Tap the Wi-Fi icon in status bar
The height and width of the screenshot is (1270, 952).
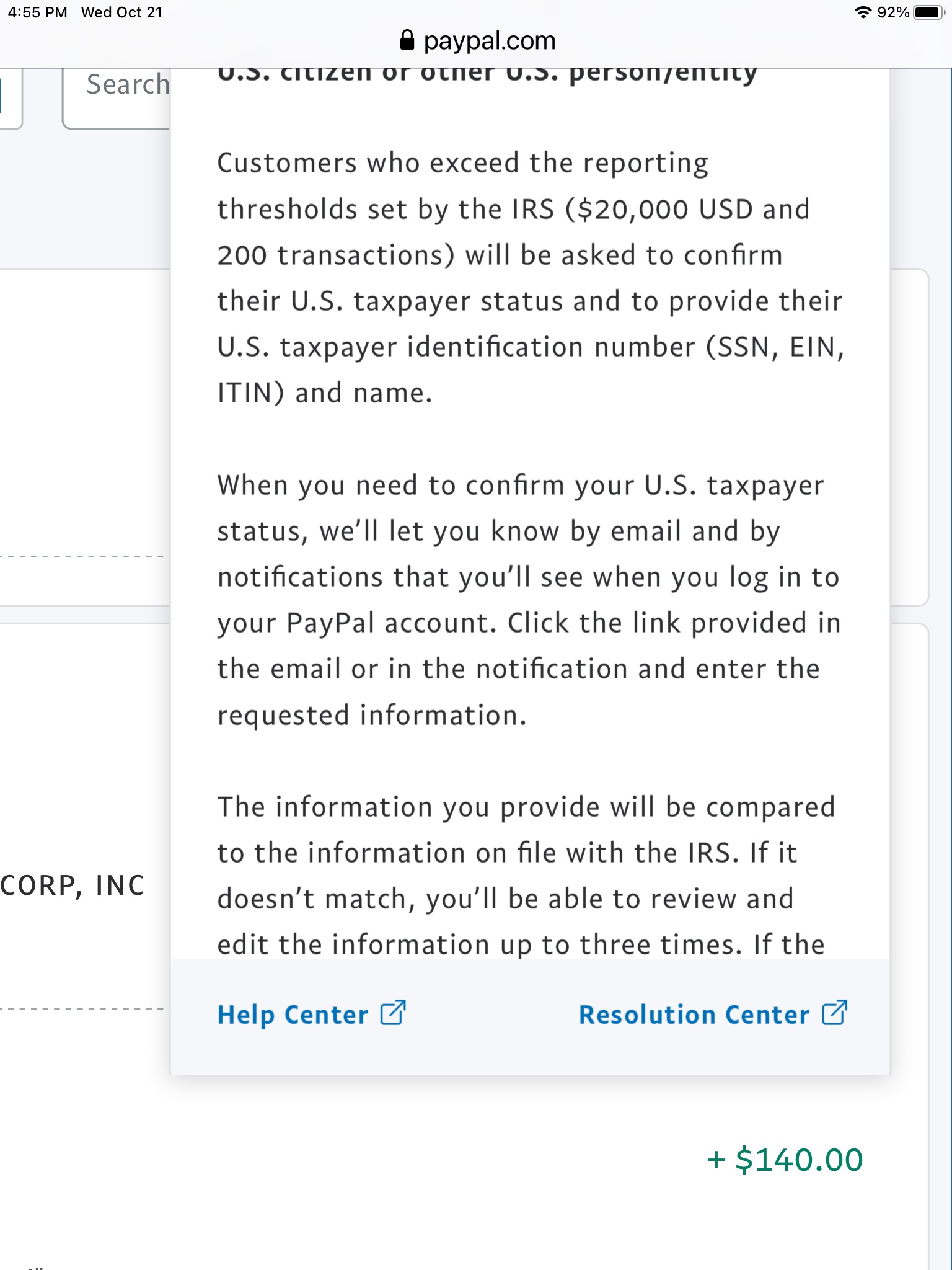click(862, 12)
